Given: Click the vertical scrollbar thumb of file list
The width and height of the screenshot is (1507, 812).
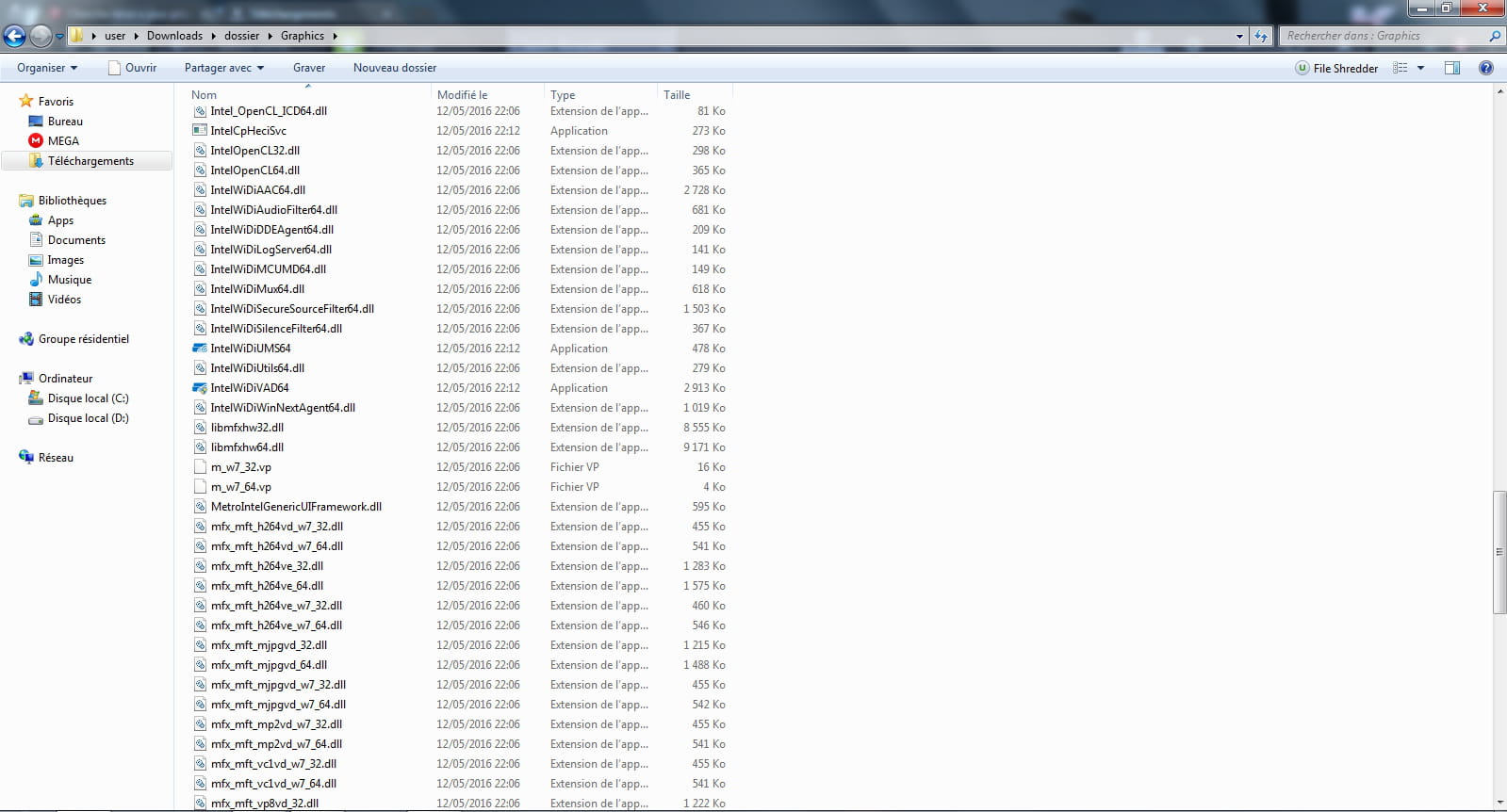Looking at the screenshot, I should tap(1499, 552).
